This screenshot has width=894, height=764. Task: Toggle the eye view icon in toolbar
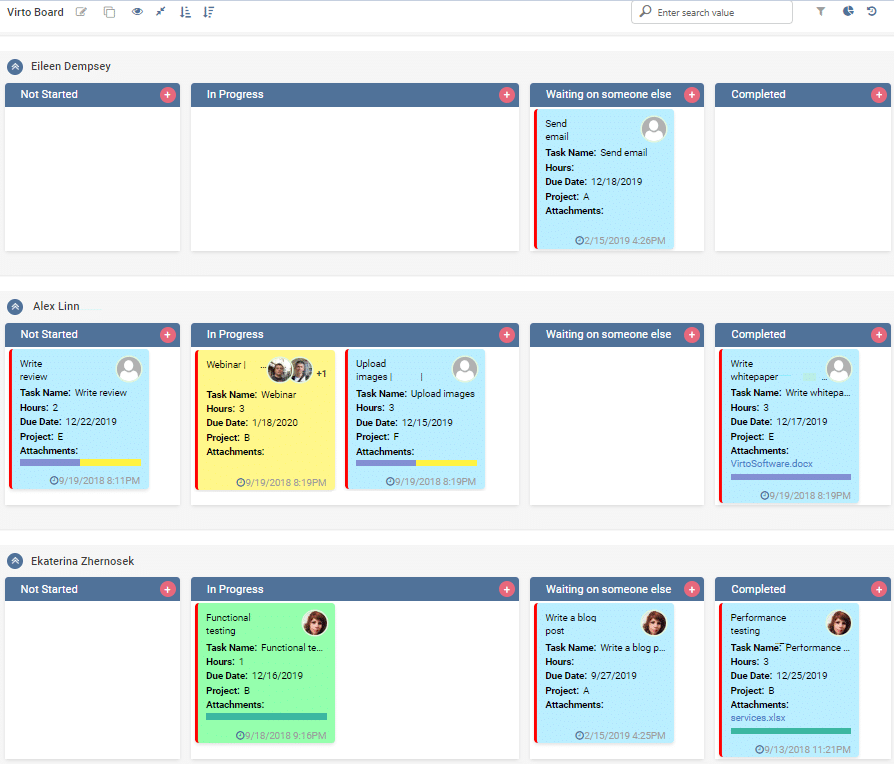(137, 11)
